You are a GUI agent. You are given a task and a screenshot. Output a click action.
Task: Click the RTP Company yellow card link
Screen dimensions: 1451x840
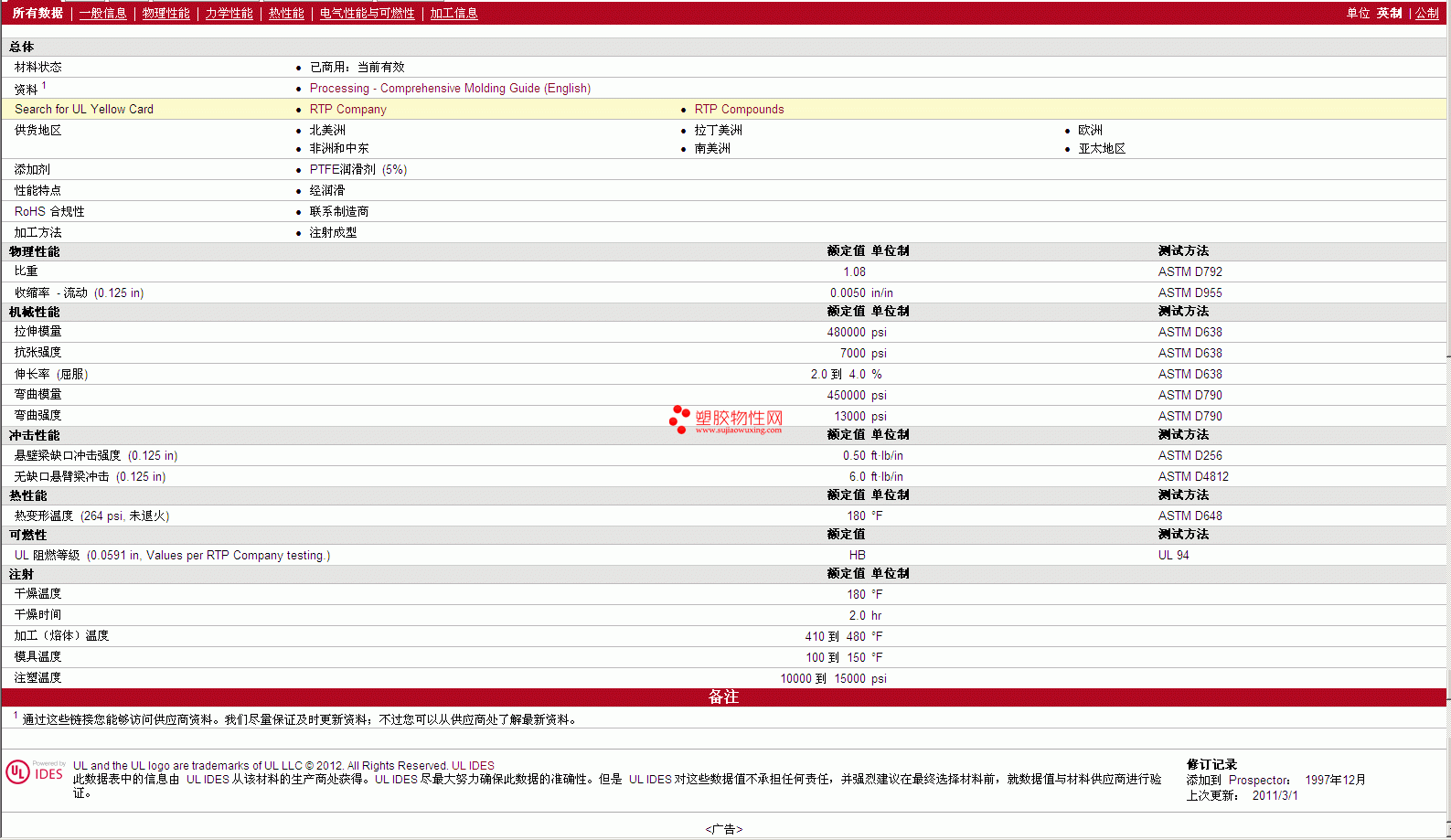click(x=347, y=110)
